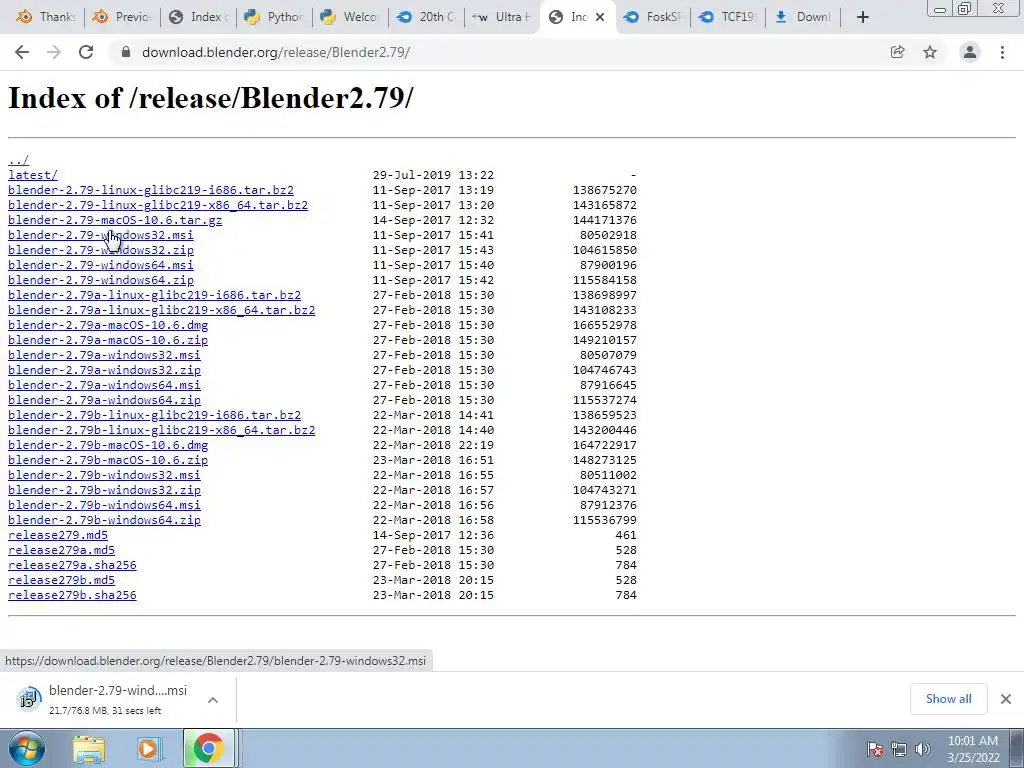Open a new tab with plus icon
This screenshot has height=768, width=1024.
(x=863, y=18)
